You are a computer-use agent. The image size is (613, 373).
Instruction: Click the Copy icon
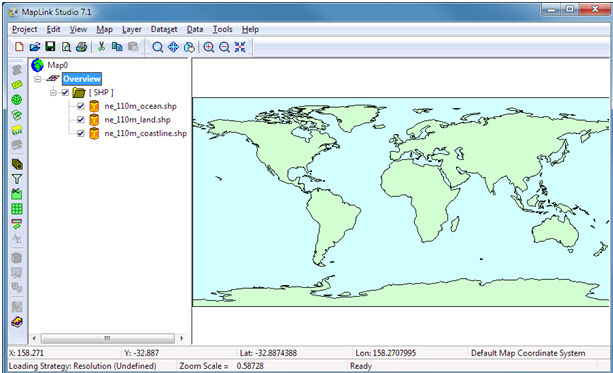pyautogui.click(x=117, y=47)
